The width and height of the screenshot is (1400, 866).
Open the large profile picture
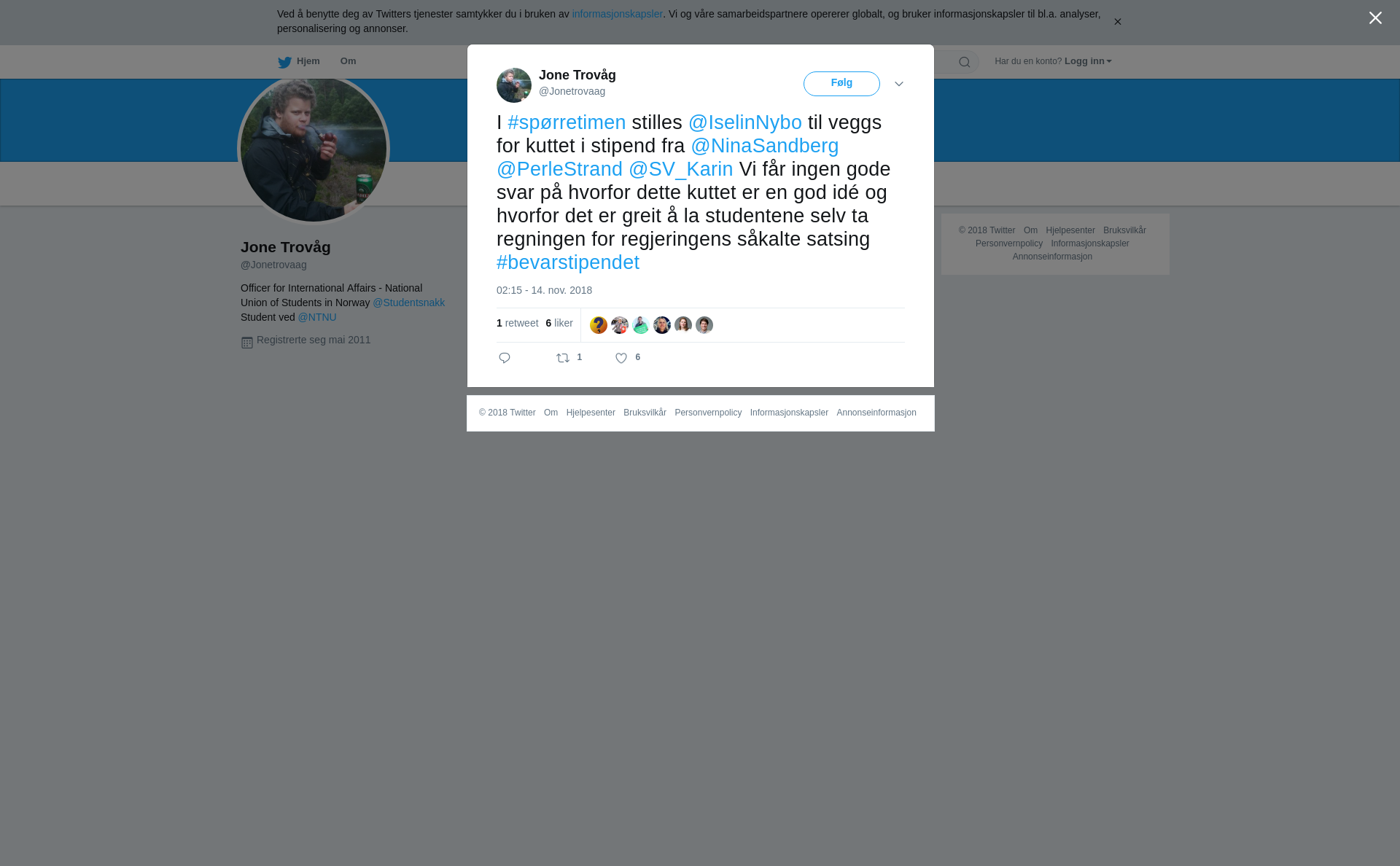[314, 149]
